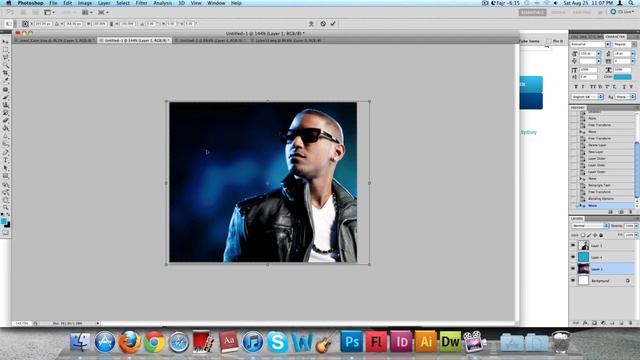Open the font size dropdown
Image resolution: width=640 pixels, height=360 pixels.
click(x=599, y=53)
